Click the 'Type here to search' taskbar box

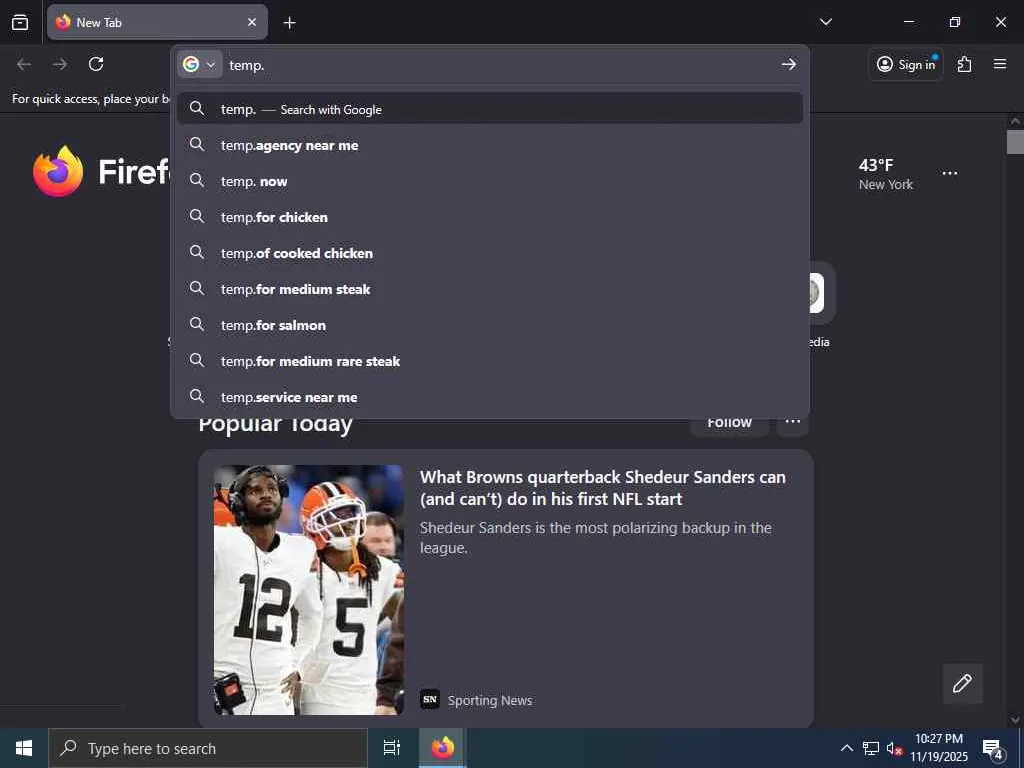click(x=208, y=748)
